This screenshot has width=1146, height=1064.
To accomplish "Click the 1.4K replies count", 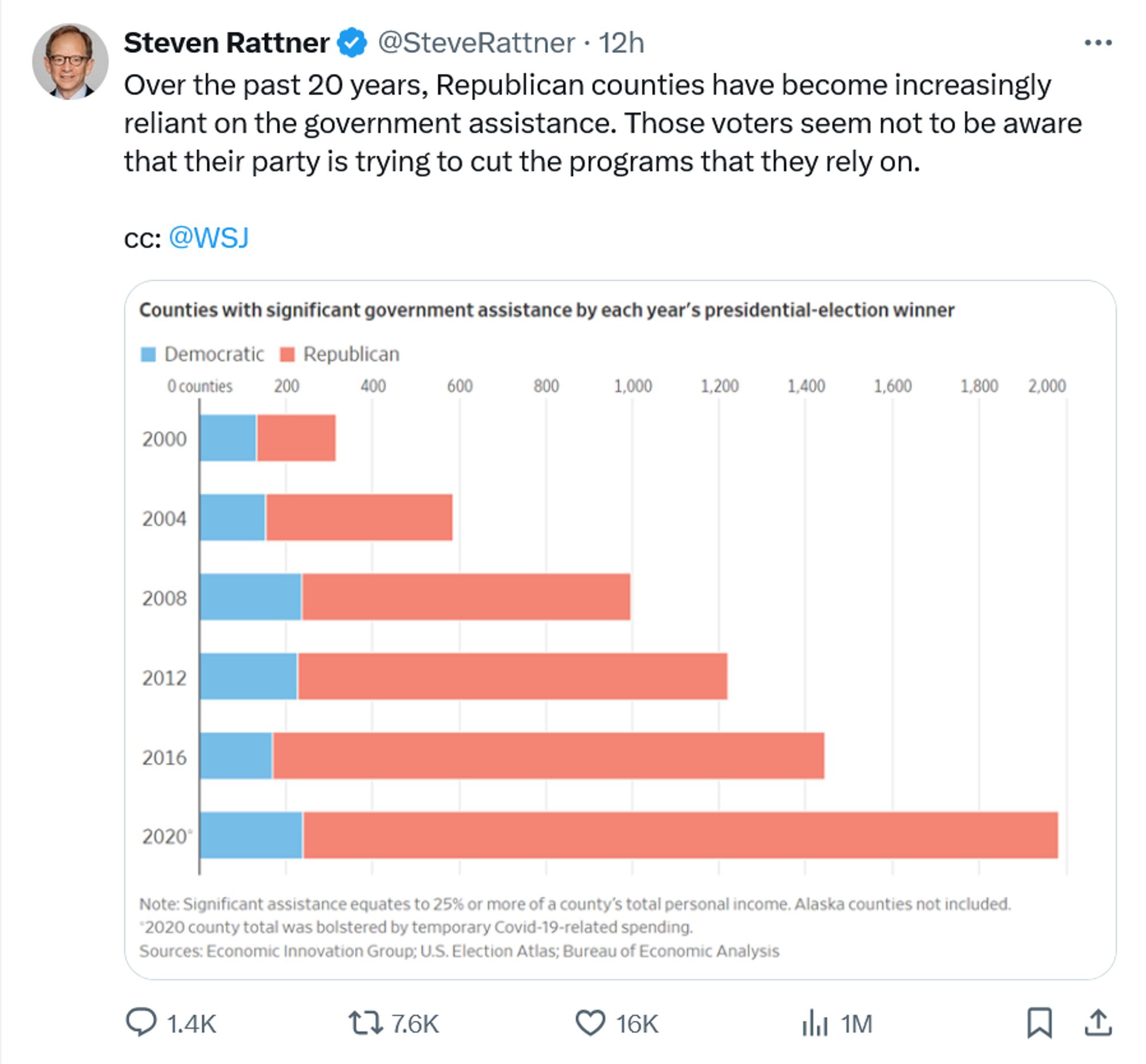I will (x=191, y=1024).
